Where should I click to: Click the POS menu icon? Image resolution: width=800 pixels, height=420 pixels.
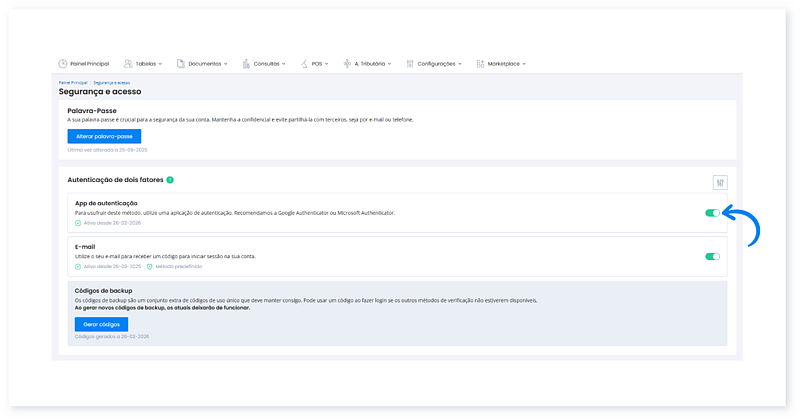click(304, 63)
